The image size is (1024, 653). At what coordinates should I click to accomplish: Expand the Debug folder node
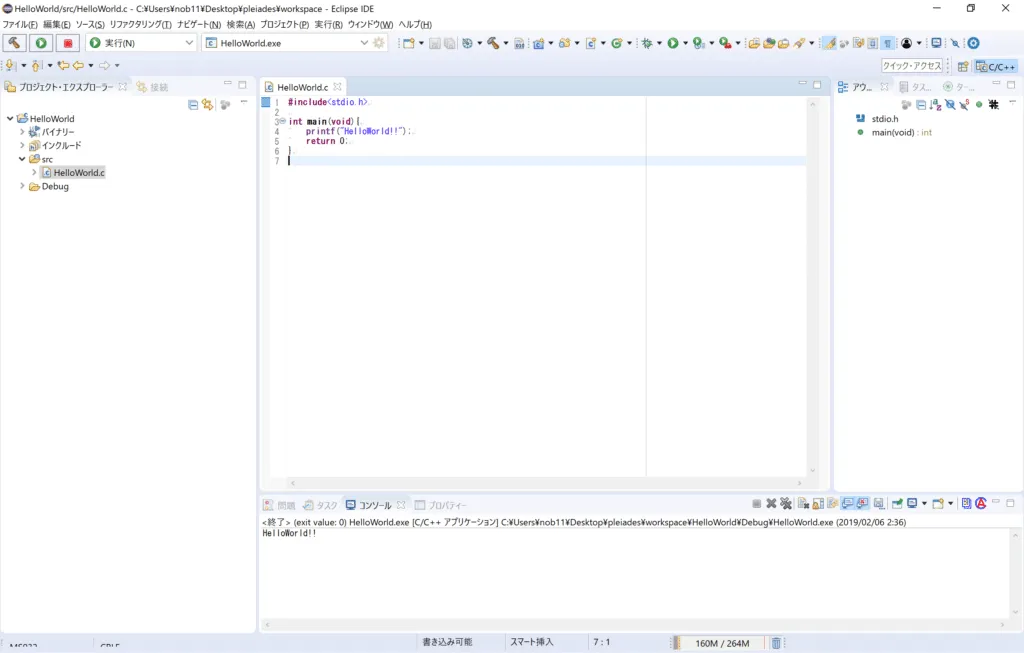click(22, 186)
